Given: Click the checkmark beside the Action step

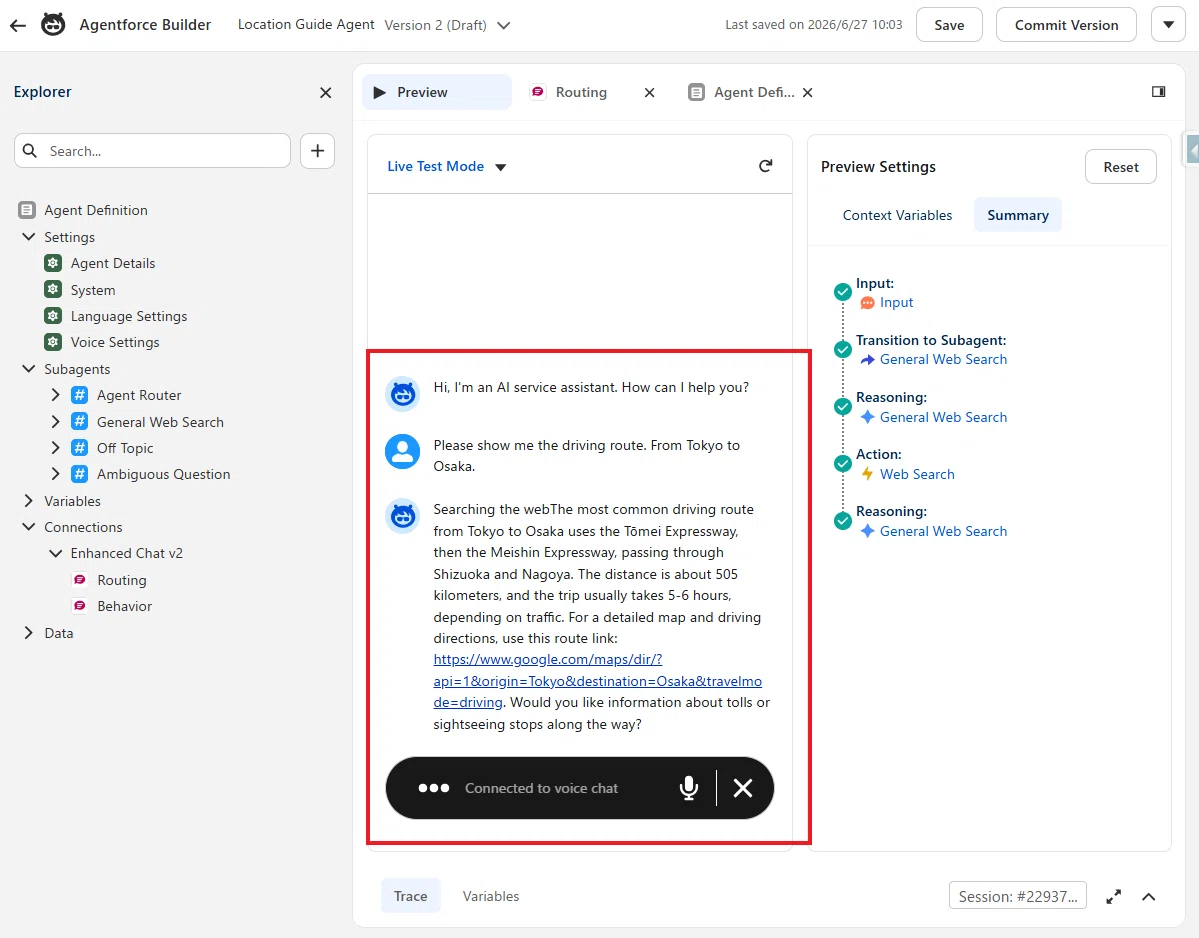Looking at the screenshot, I should [x=843, y=463].
